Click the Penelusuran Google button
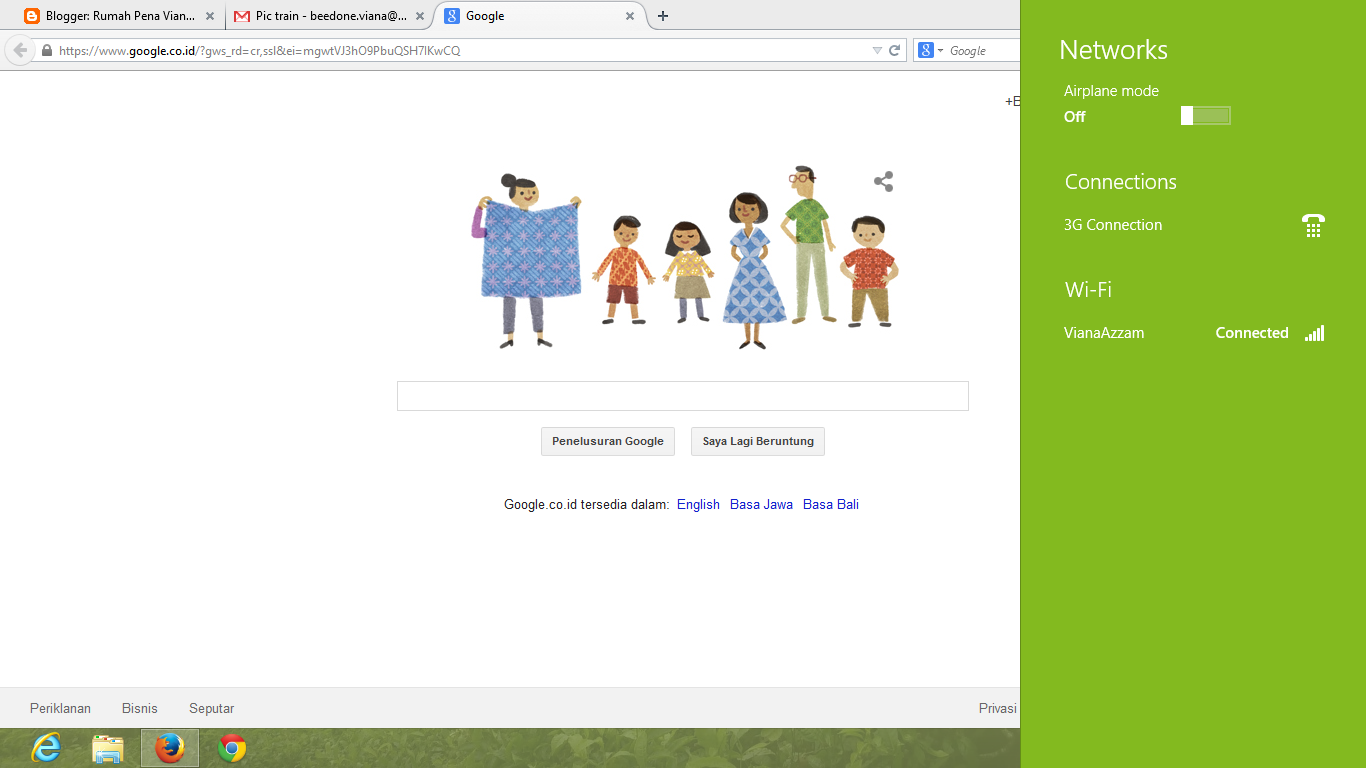Viewport: 1366px width, 768px height. coord(608,441)
